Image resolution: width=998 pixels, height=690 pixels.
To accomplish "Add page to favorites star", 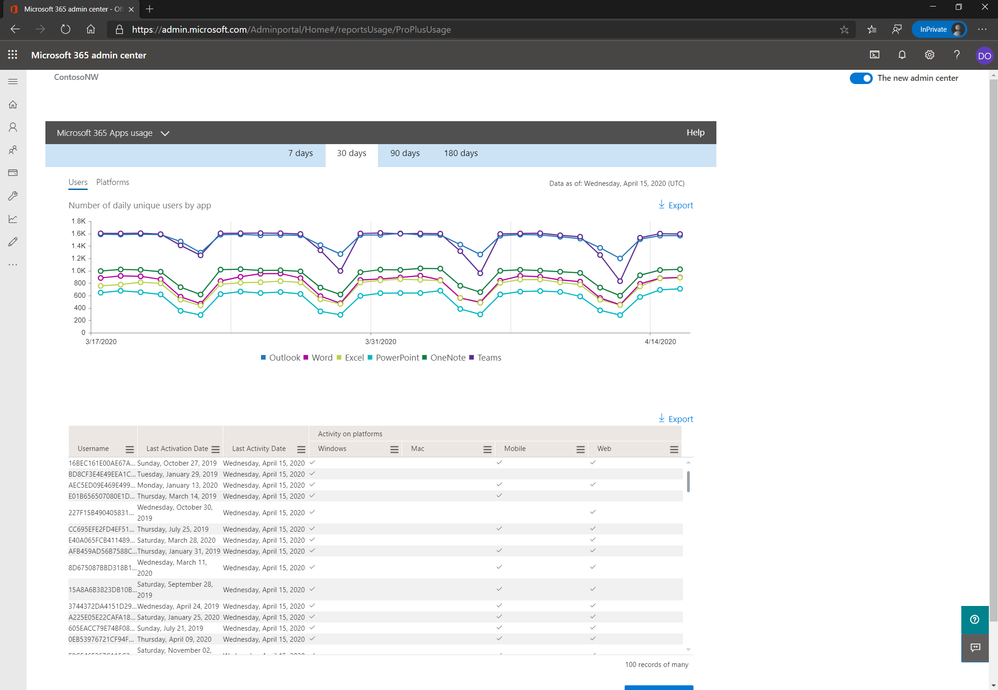I will click(844, 29).
